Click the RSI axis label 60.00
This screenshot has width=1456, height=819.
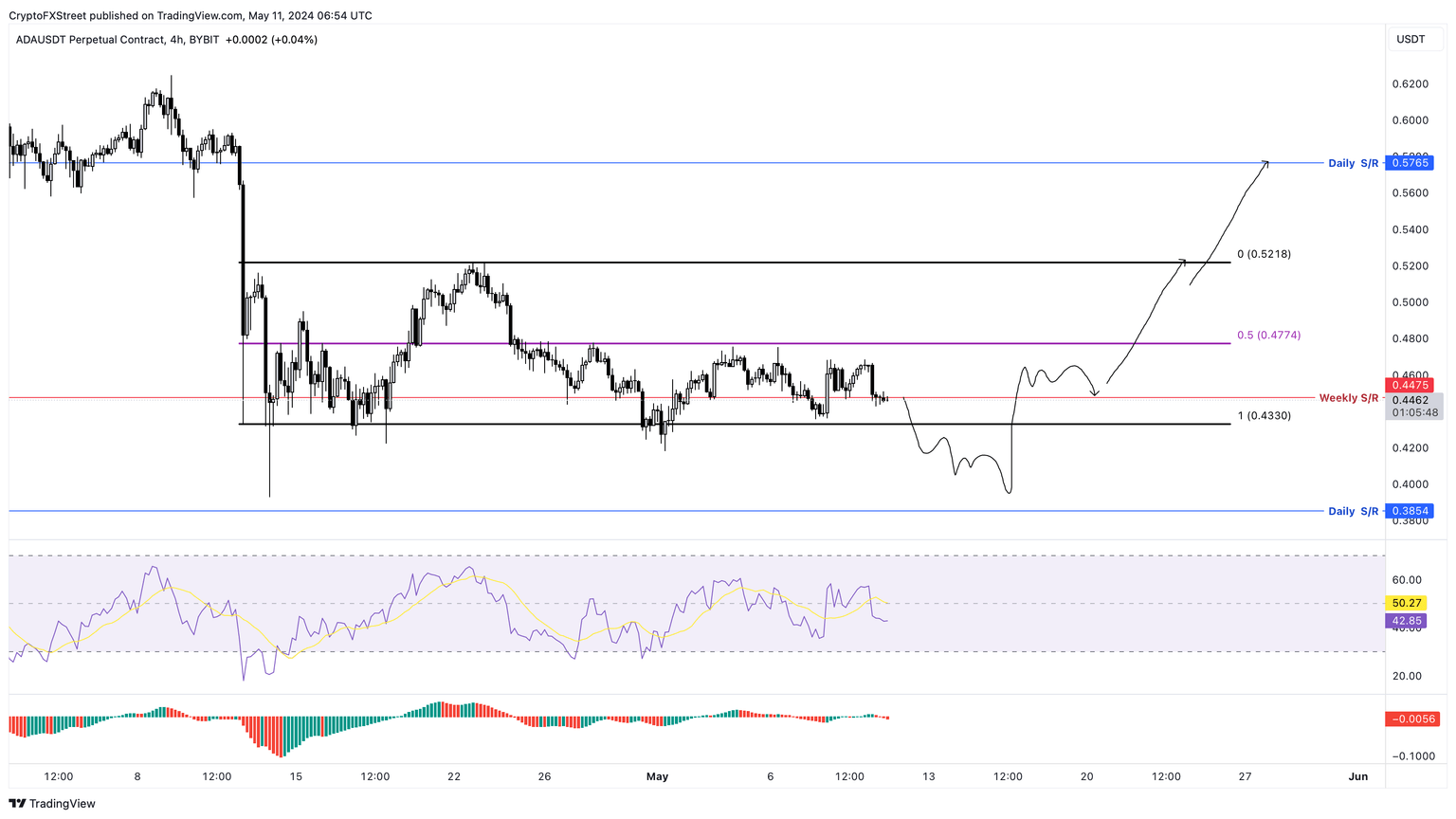point(1407,580)
